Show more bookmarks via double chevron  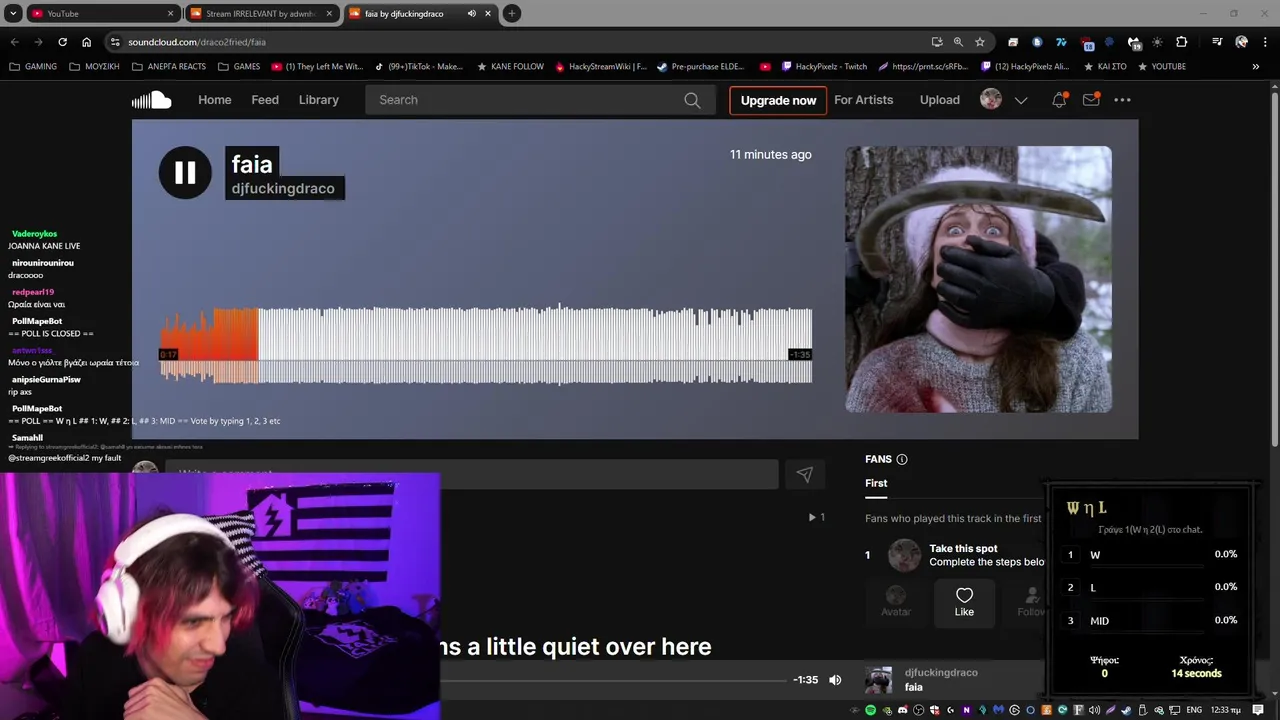1255,67
